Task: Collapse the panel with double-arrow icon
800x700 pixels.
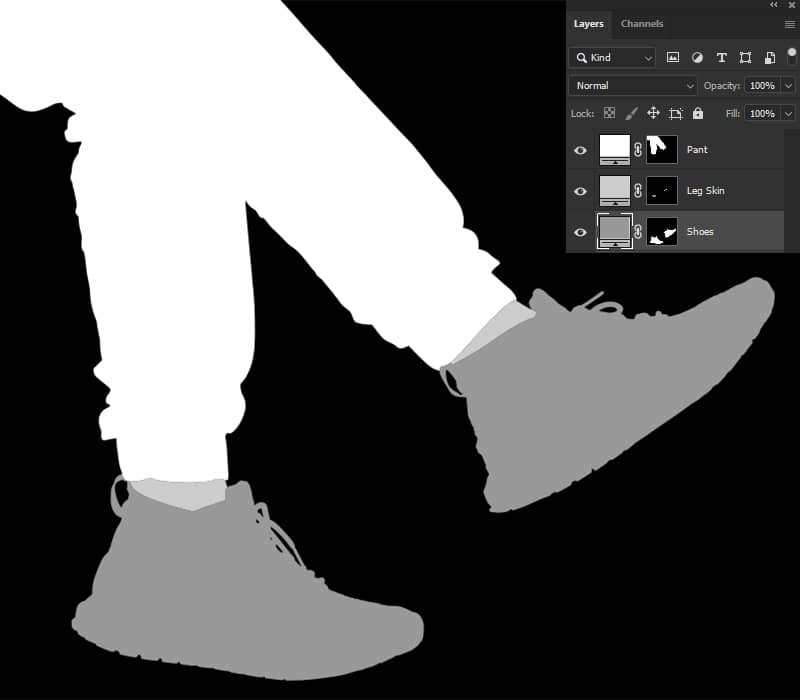Action: coord(774,5)
